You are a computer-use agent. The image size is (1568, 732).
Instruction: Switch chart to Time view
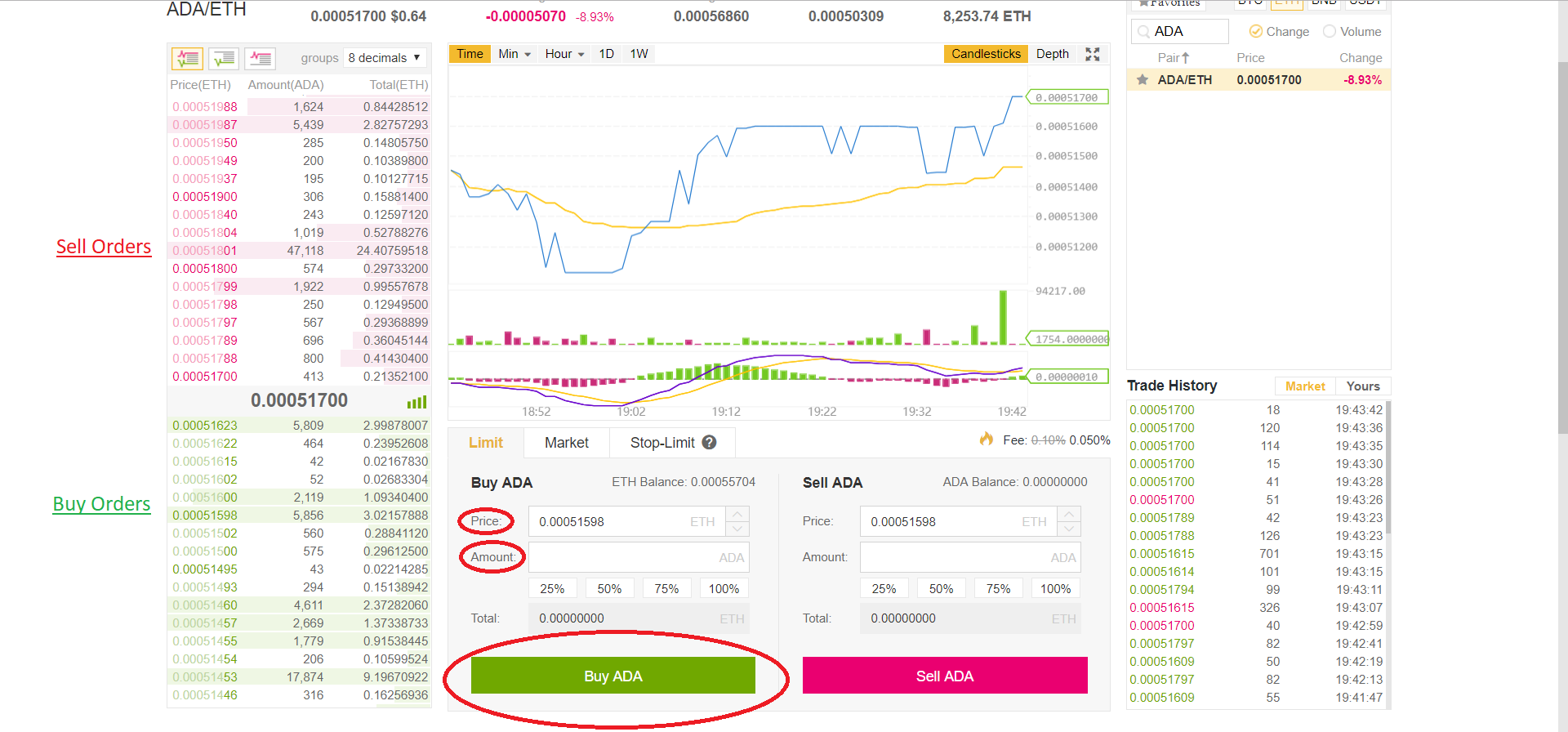[470, 54]
